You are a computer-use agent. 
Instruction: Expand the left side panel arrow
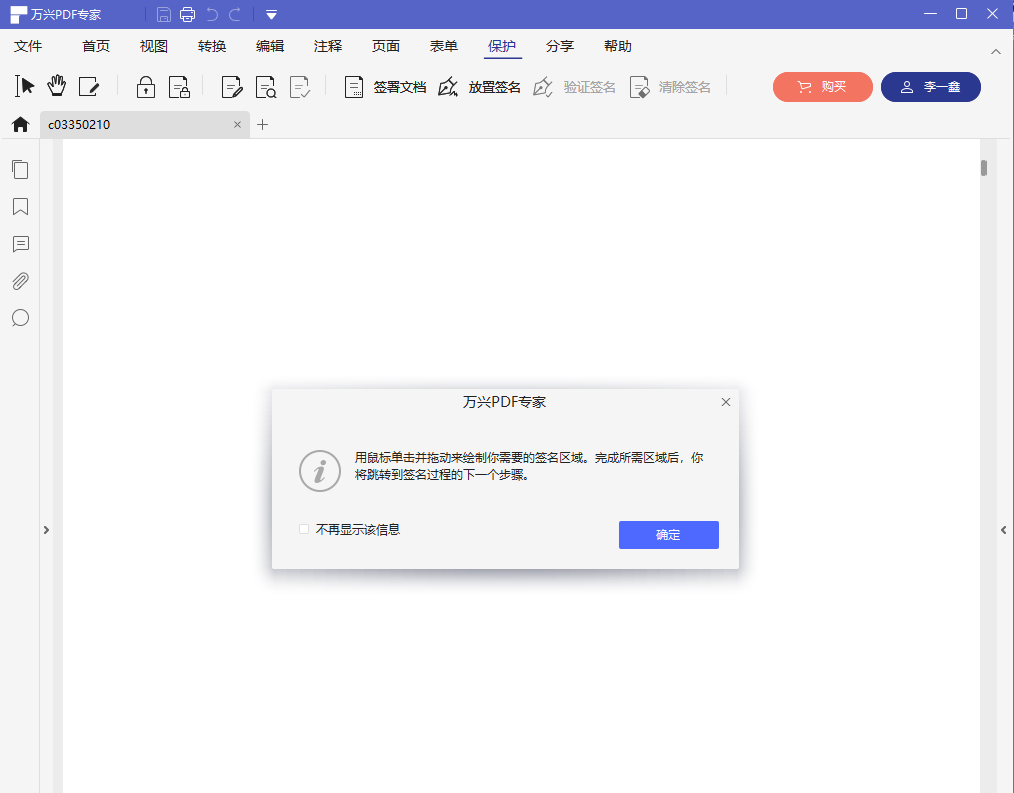click(x=46, y=530)
